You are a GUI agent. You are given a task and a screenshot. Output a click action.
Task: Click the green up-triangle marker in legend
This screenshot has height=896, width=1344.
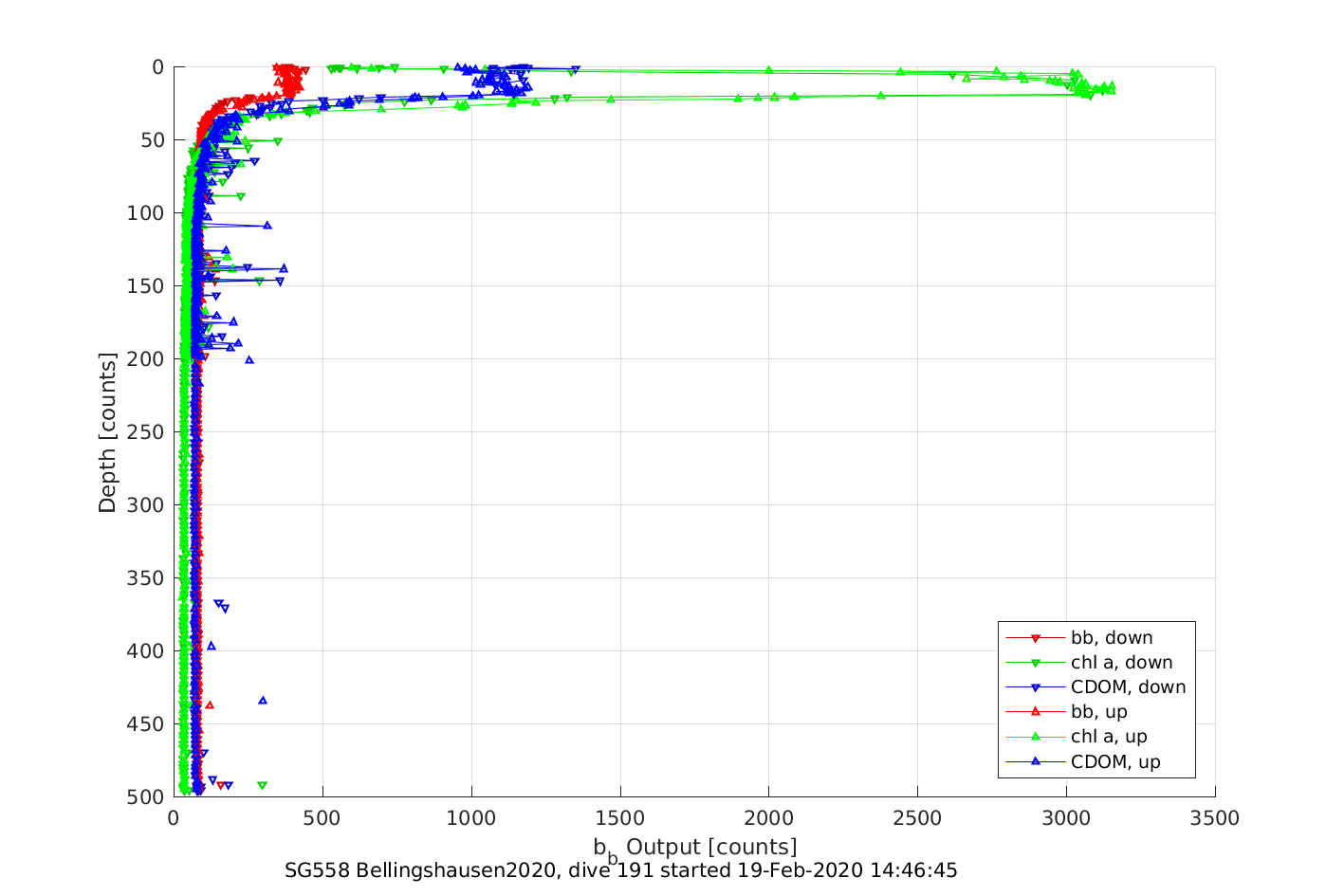(x=1036, y=736)
